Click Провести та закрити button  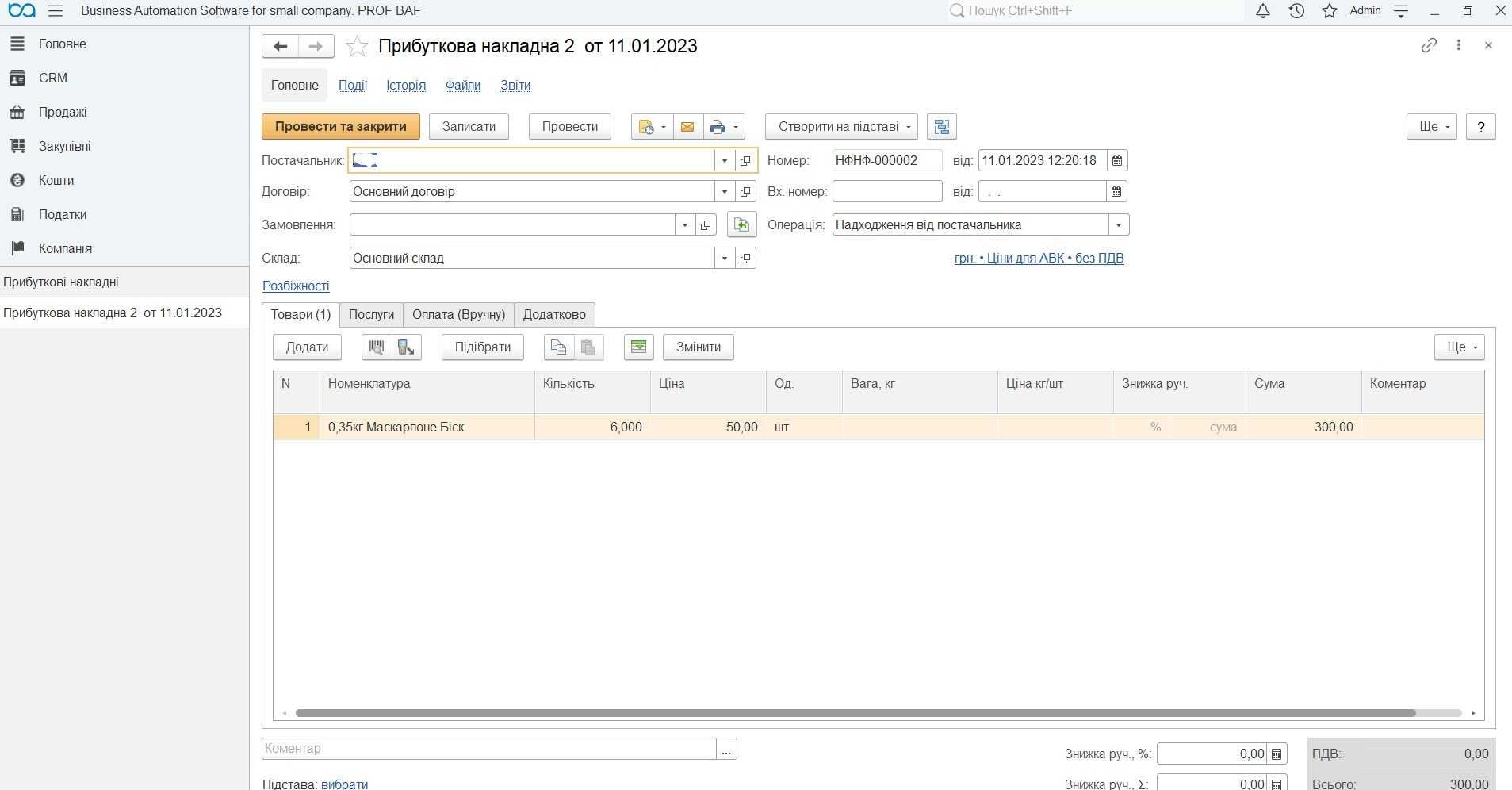(x=341, y=127)
